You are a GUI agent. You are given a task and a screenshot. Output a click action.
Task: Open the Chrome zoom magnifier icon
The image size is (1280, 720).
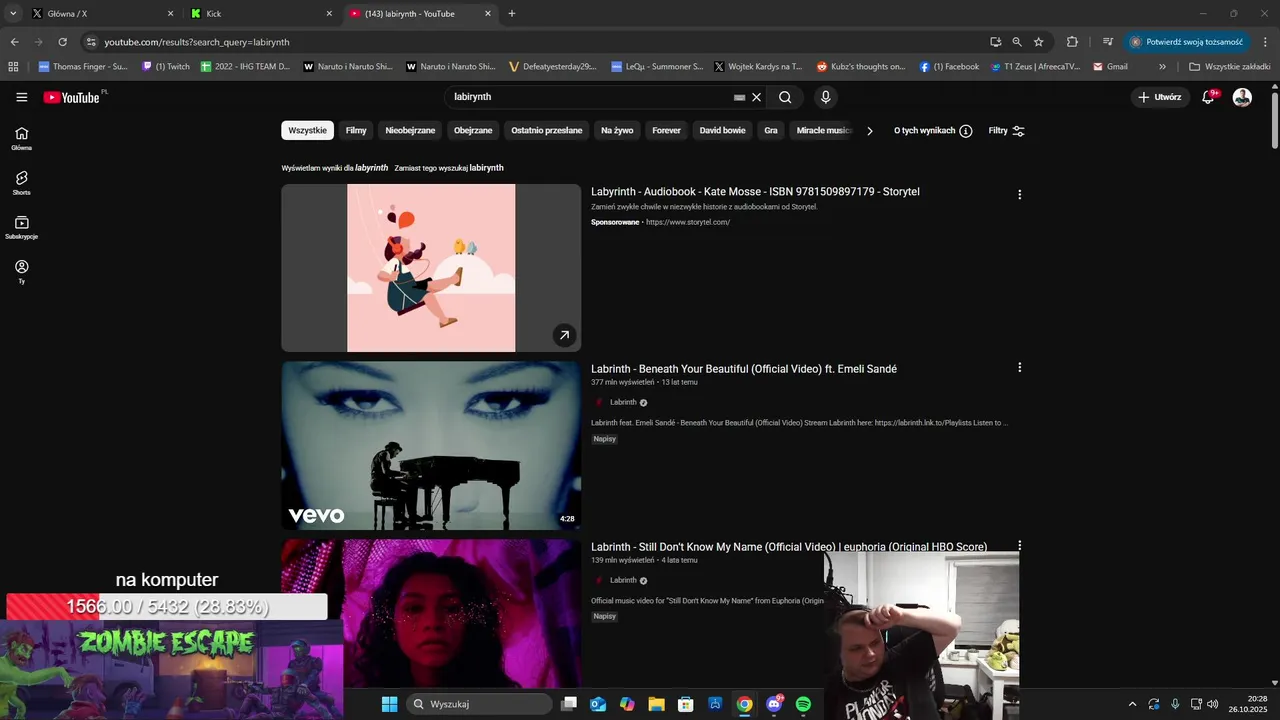(x=1017, y=42)
